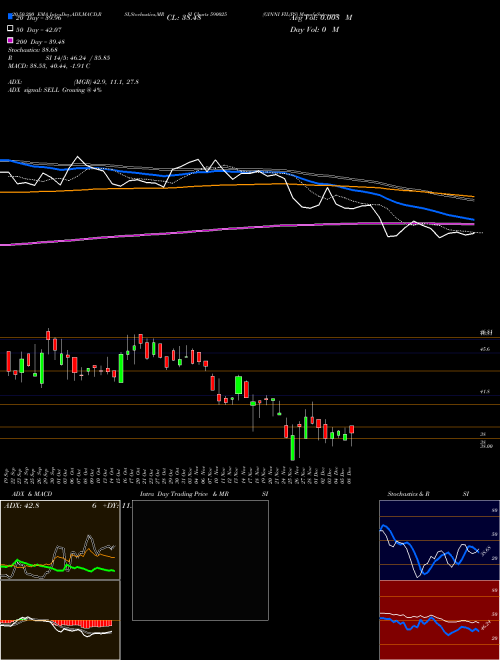
Task: Click the 'ADX & MACD' panel heading
Action: [32, 494]
